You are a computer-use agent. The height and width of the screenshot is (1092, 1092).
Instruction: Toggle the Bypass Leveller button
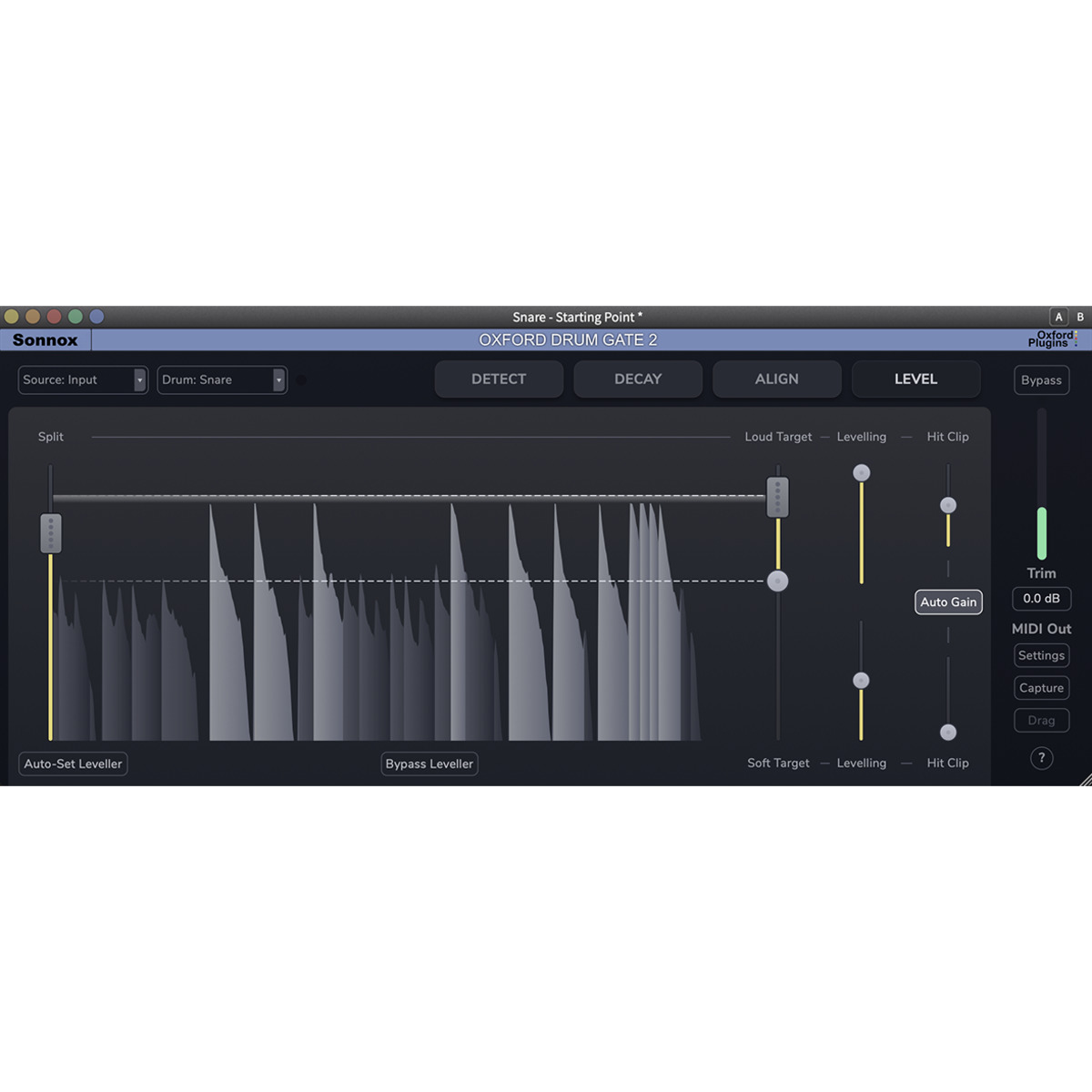click(x=429, y=764)
